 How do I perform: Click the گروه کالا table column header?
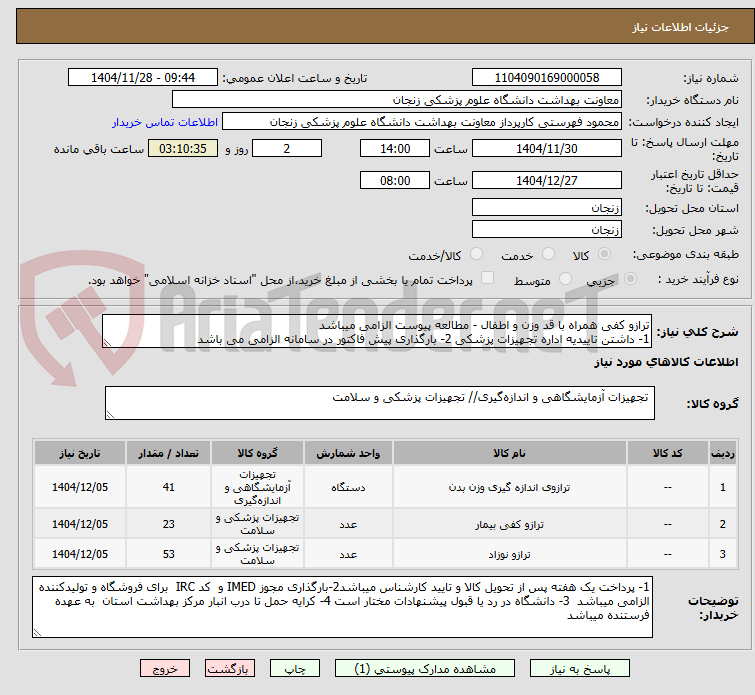(258, 453)
